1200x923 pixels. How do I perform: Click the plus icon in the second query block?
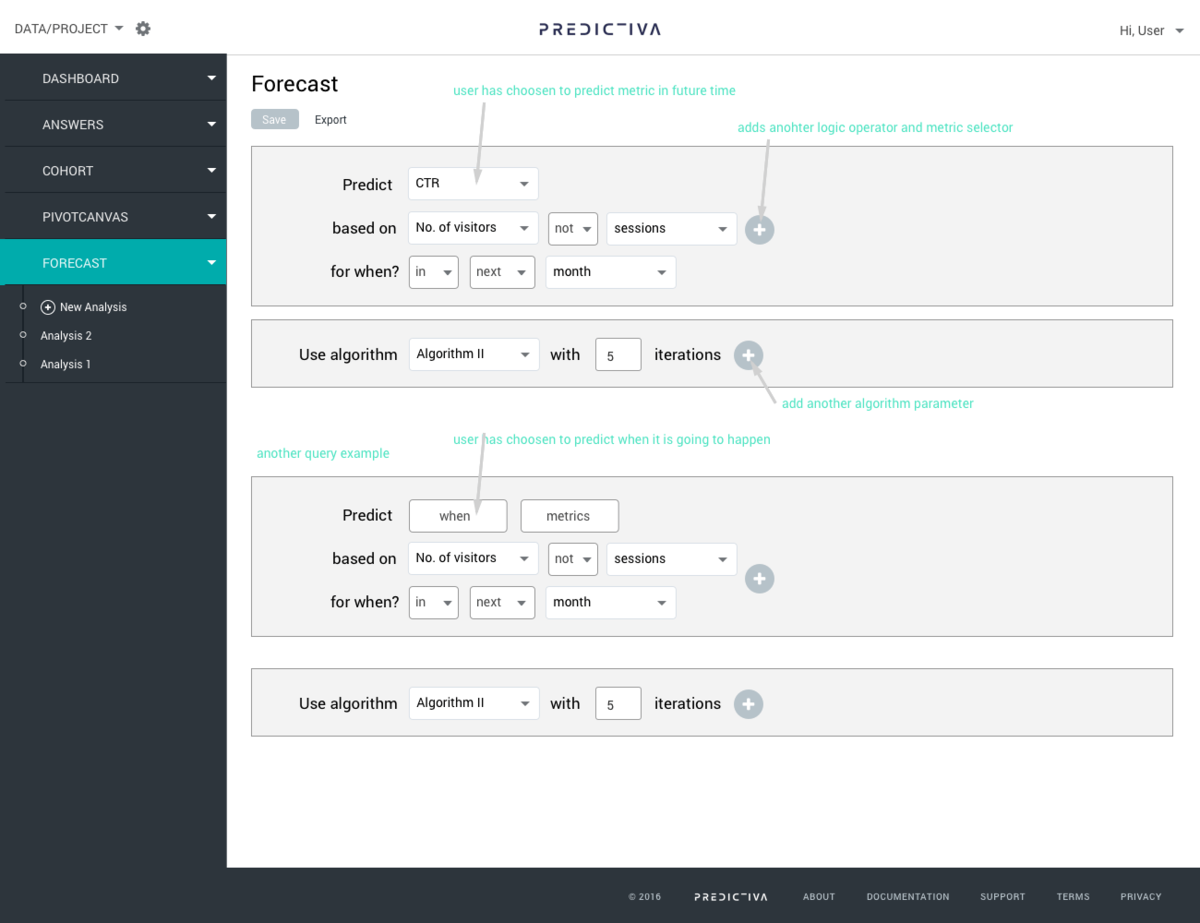click(759, 578)
